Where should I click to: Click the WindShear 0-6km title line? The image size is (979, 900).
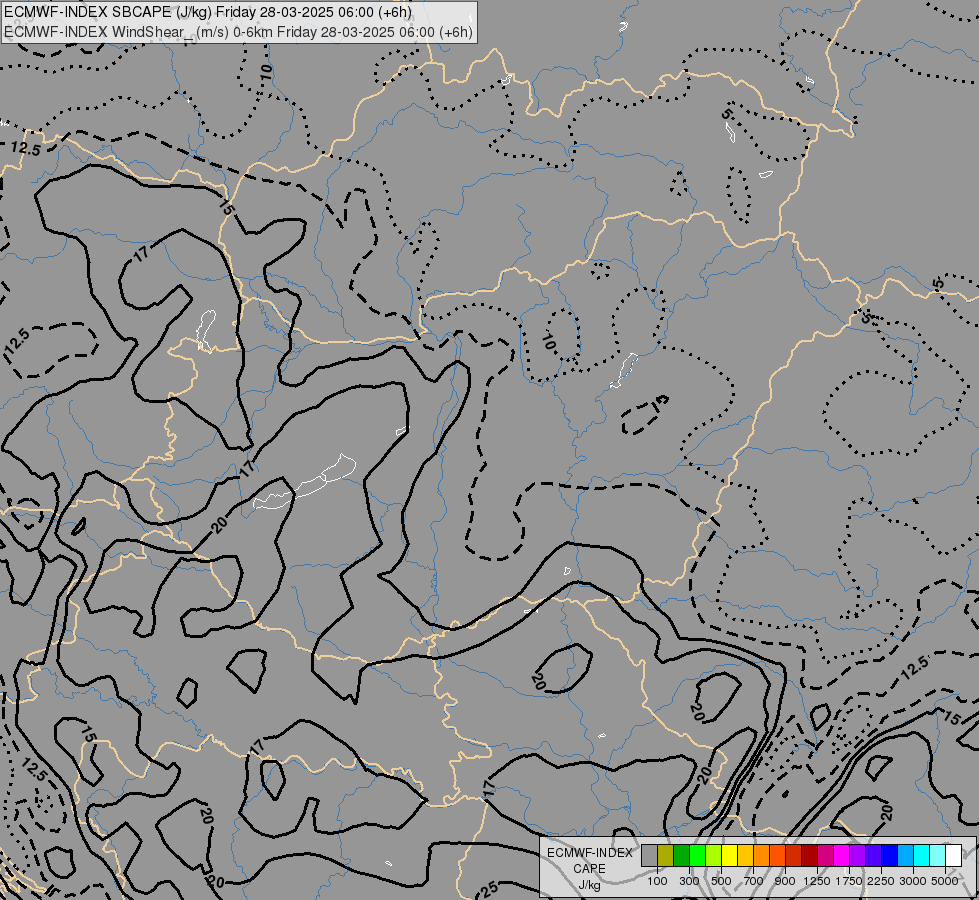(x=238, y=32)
